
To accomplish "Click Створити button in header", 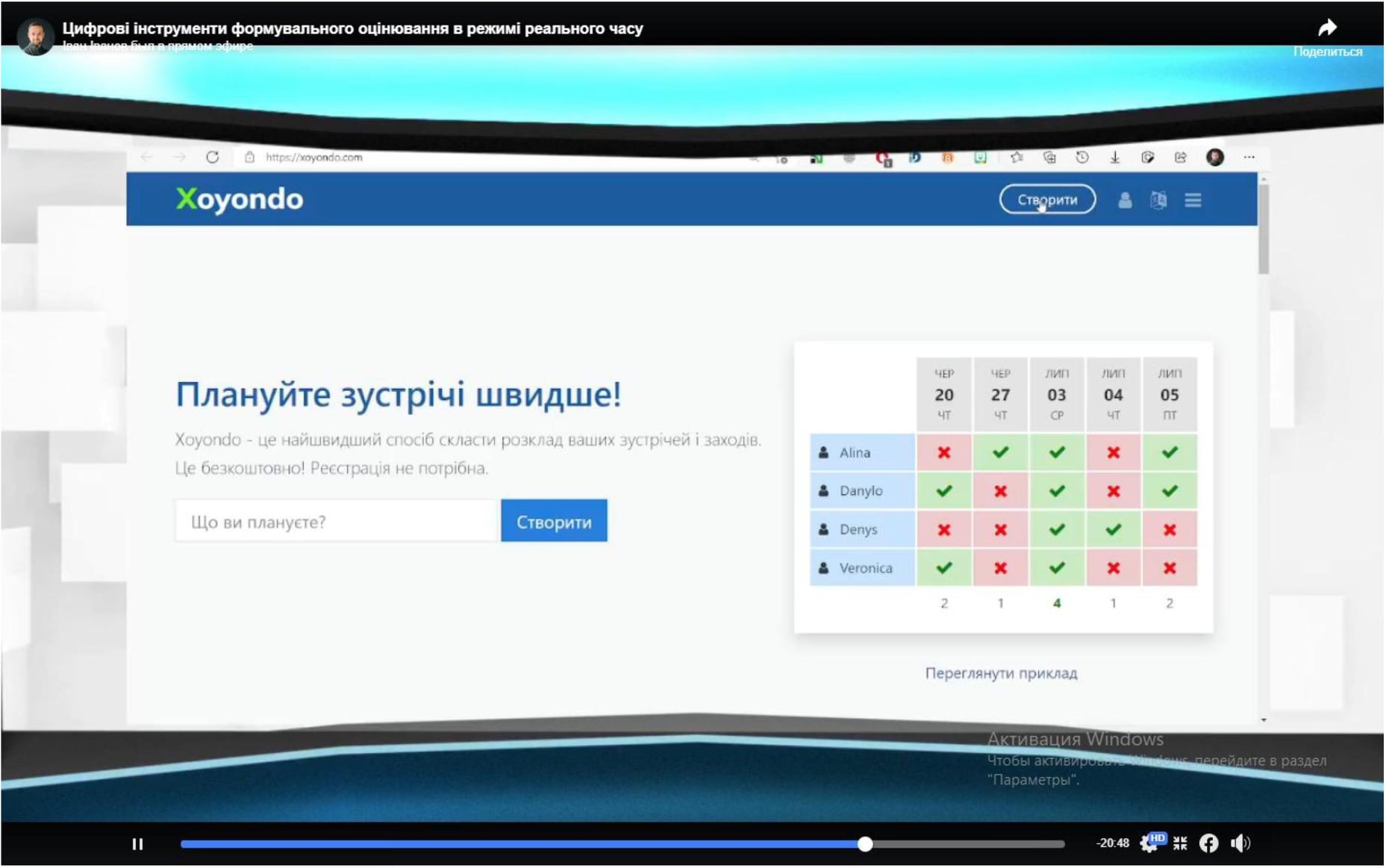I will point(1047,199).
